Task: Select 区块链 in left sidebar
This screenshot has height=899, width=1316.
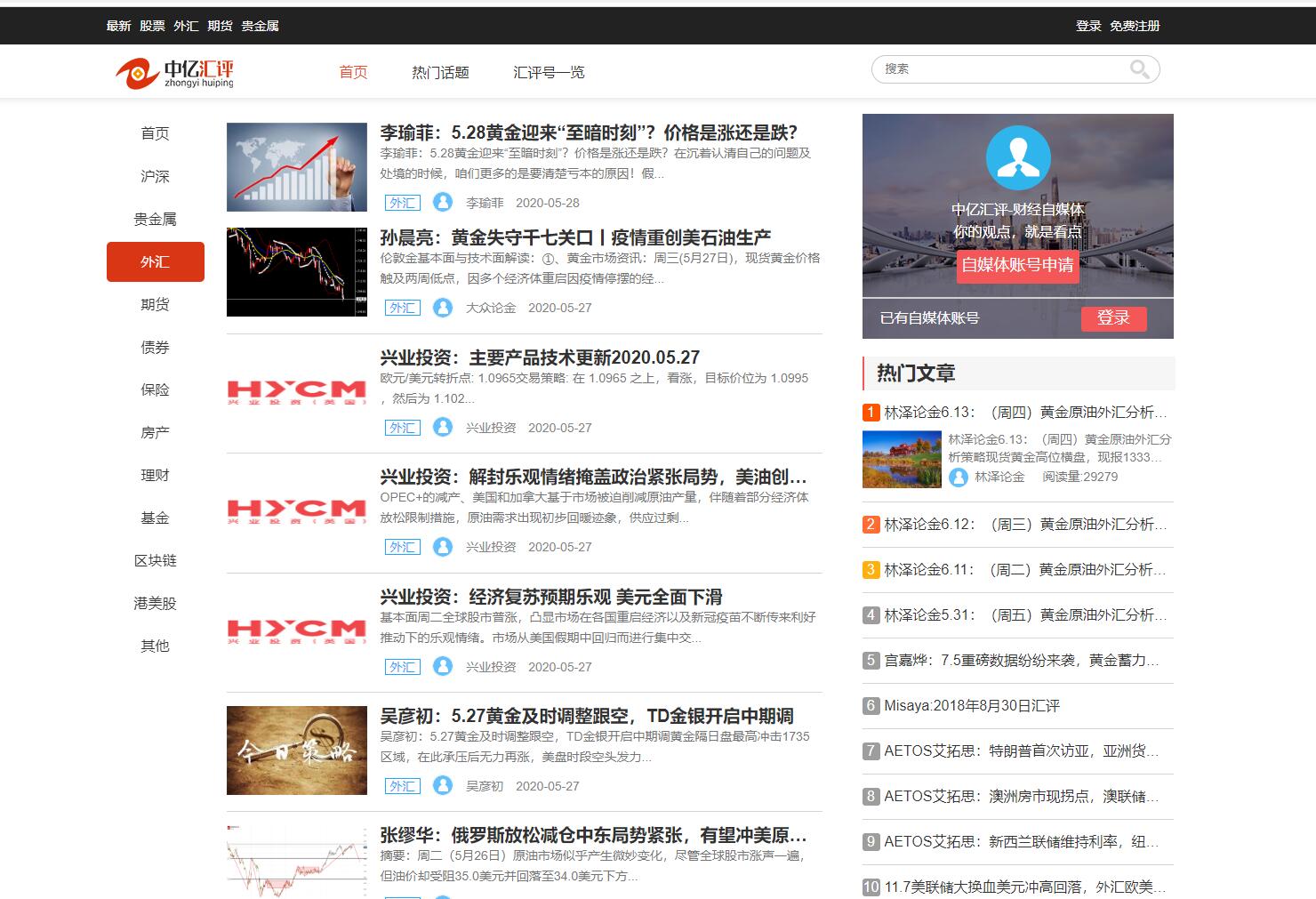Action: pos(155,560)
